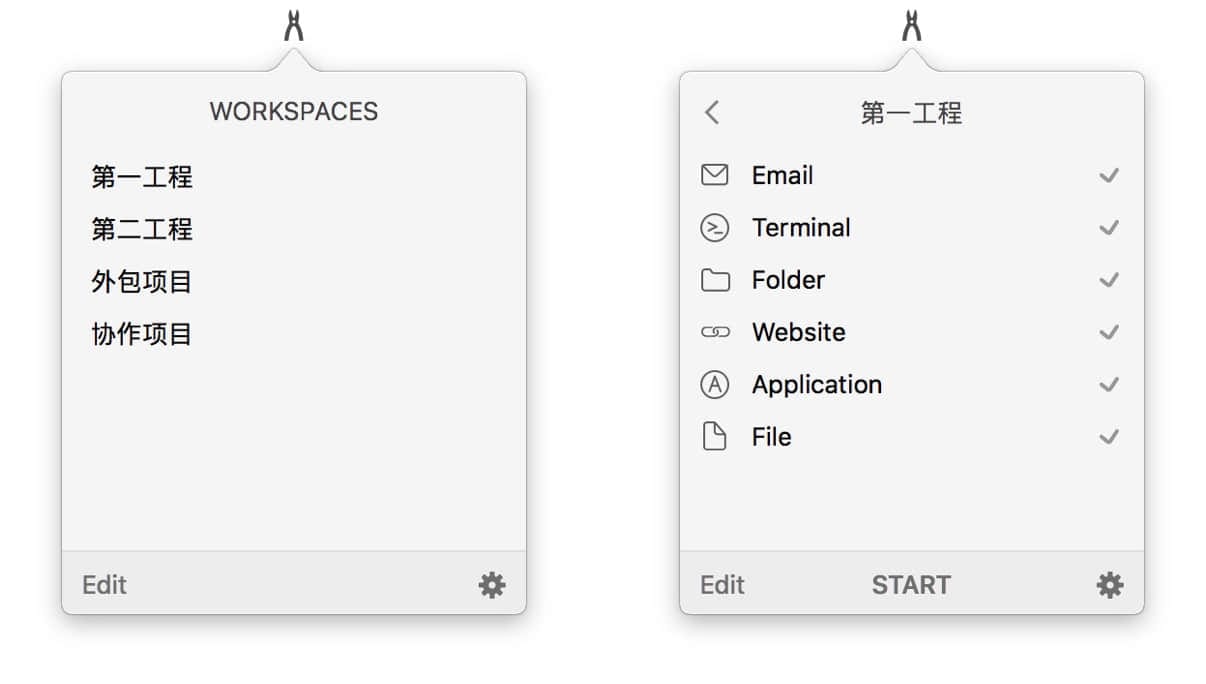Click the Website link chain icon
Viewport: 1206px width, 684px height.
point(714,332)
